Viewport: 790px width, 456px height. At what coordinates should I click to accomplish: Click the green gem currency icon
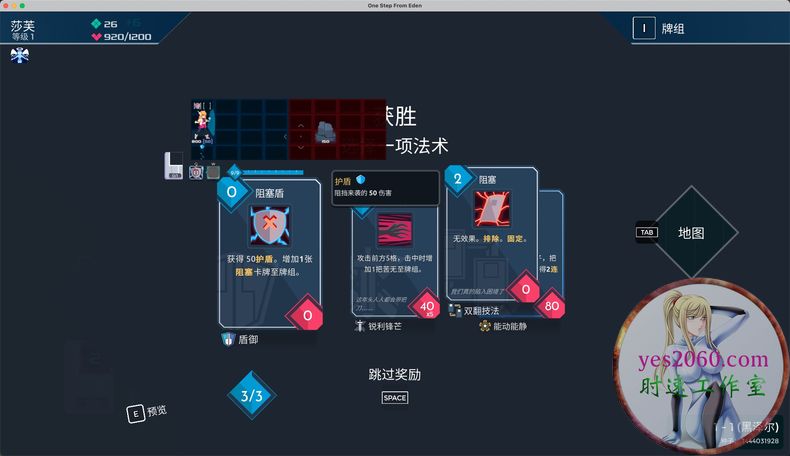[x=96, y=23]
